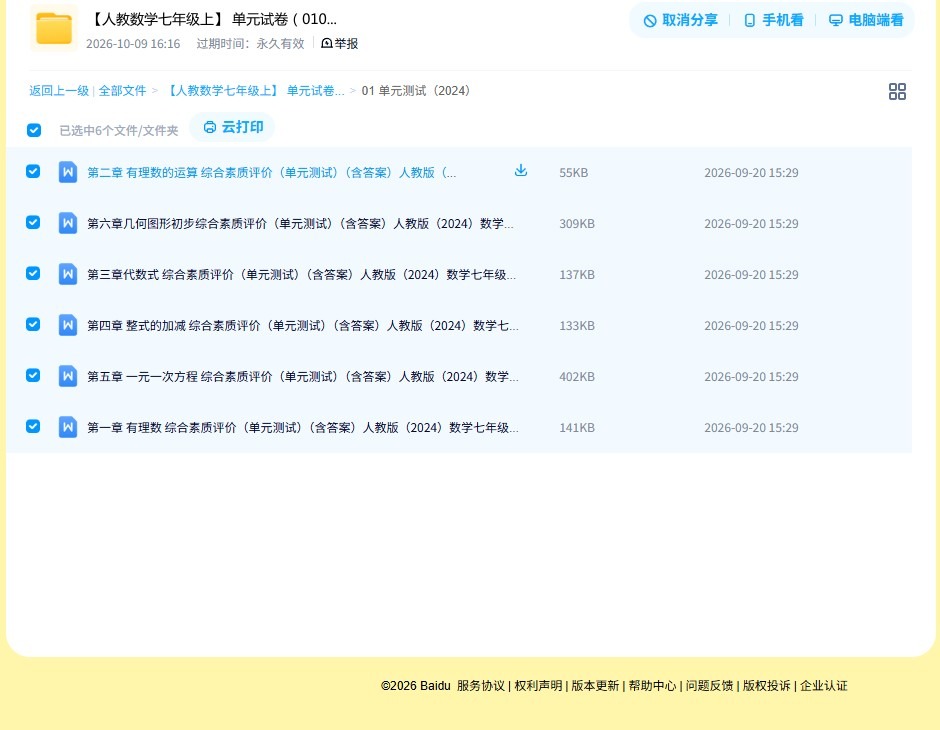Click the 309KB file size cell

coord(577,224)
